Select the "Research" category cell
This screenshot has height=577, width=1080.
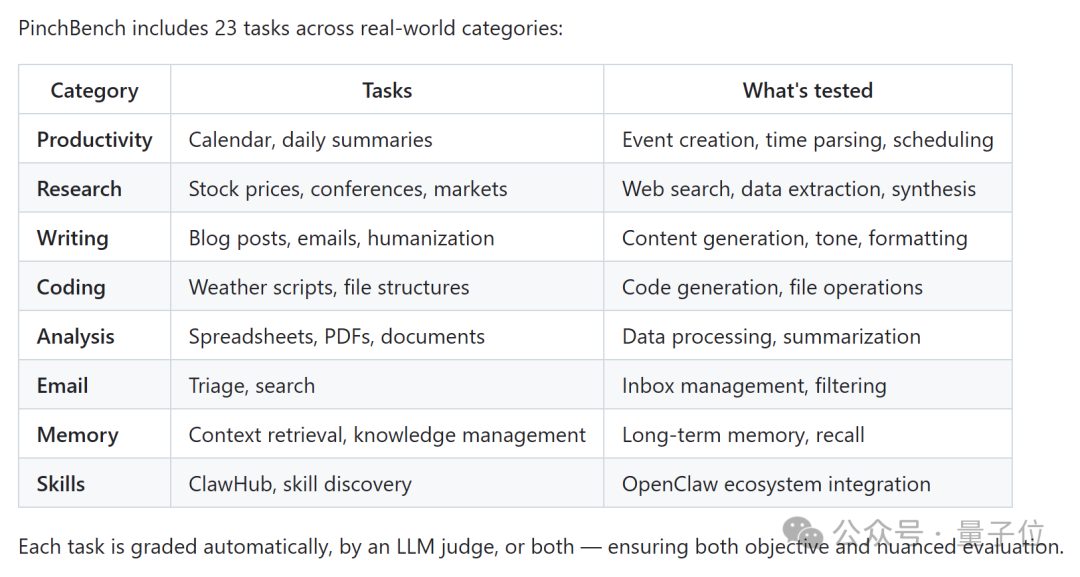[79, 189]
